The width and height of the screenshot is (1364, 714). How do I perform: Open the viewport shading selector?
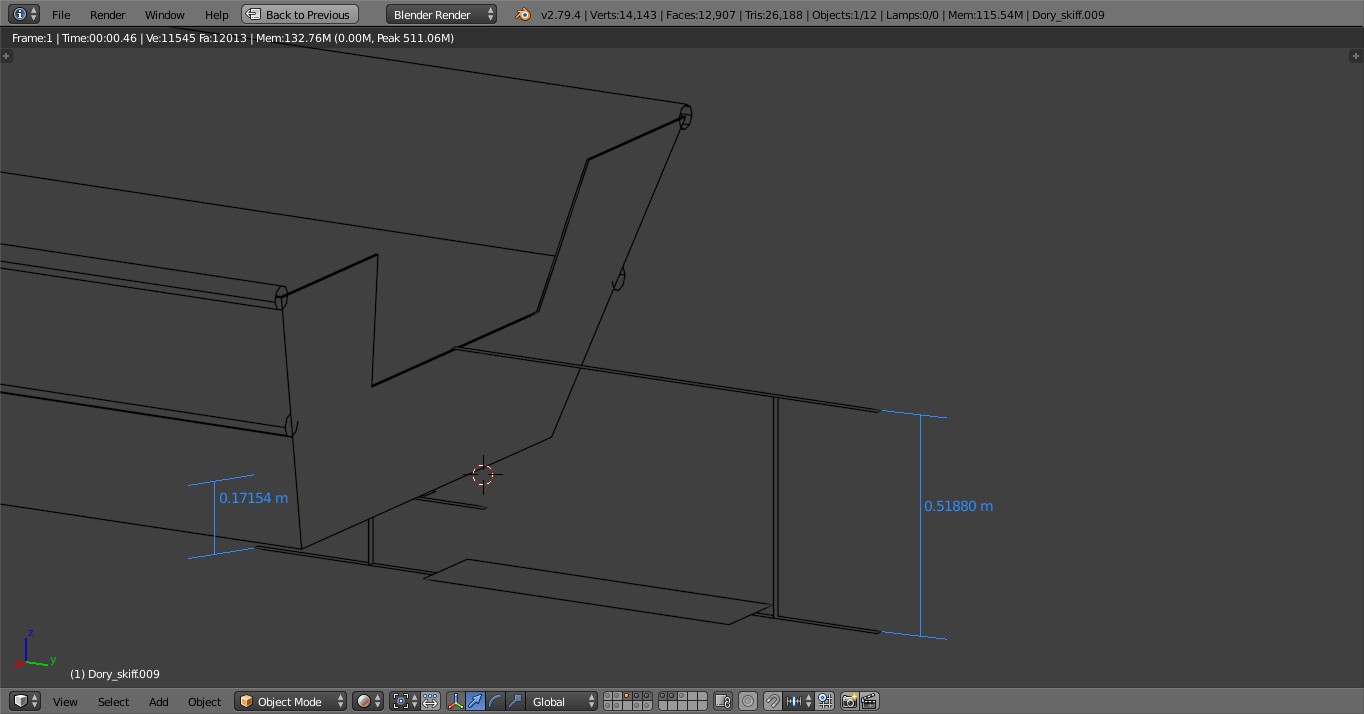[367, 701]
